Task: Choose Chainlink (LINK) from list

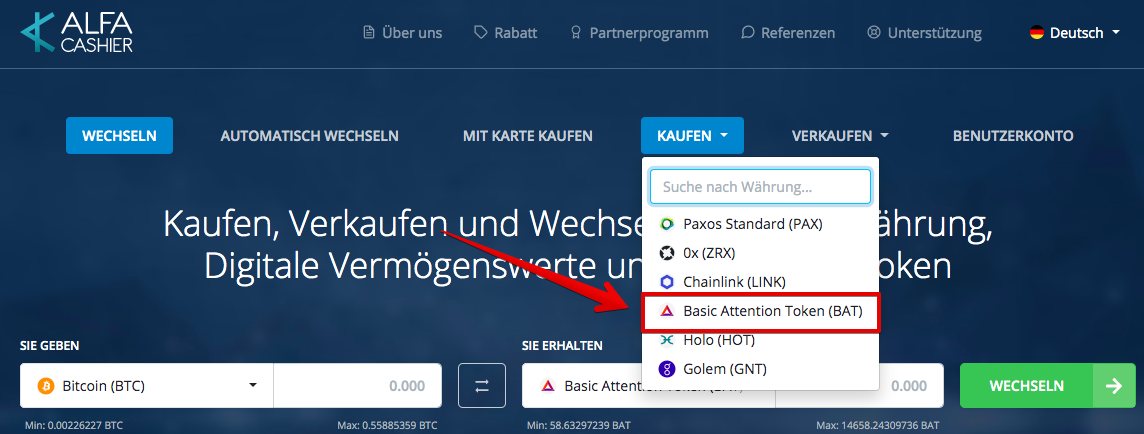Action: [760, 282]
